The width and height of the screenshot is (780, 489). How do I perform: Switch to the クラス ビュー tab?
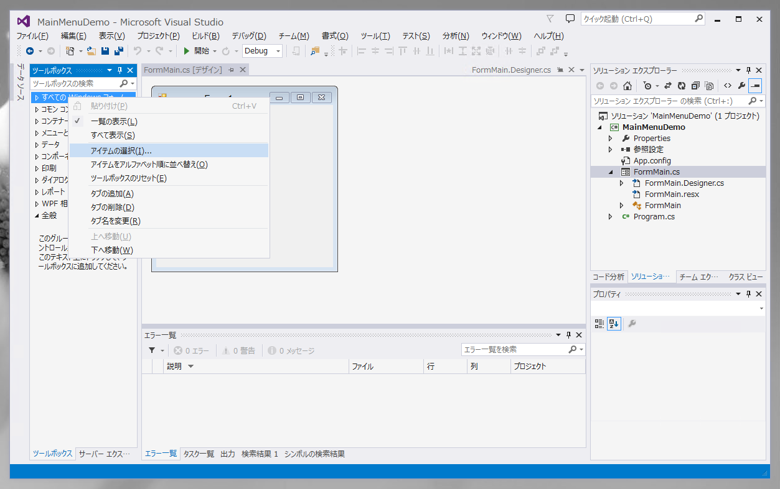click(745, 277)
